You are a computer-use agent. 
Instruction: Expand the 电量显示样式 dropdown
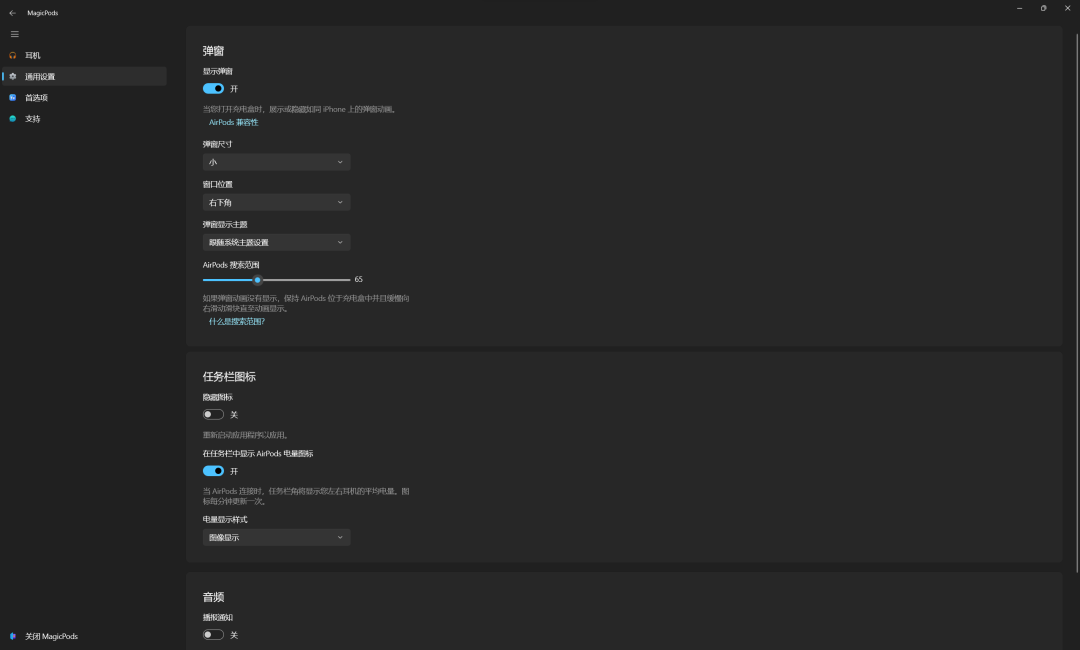276,537
